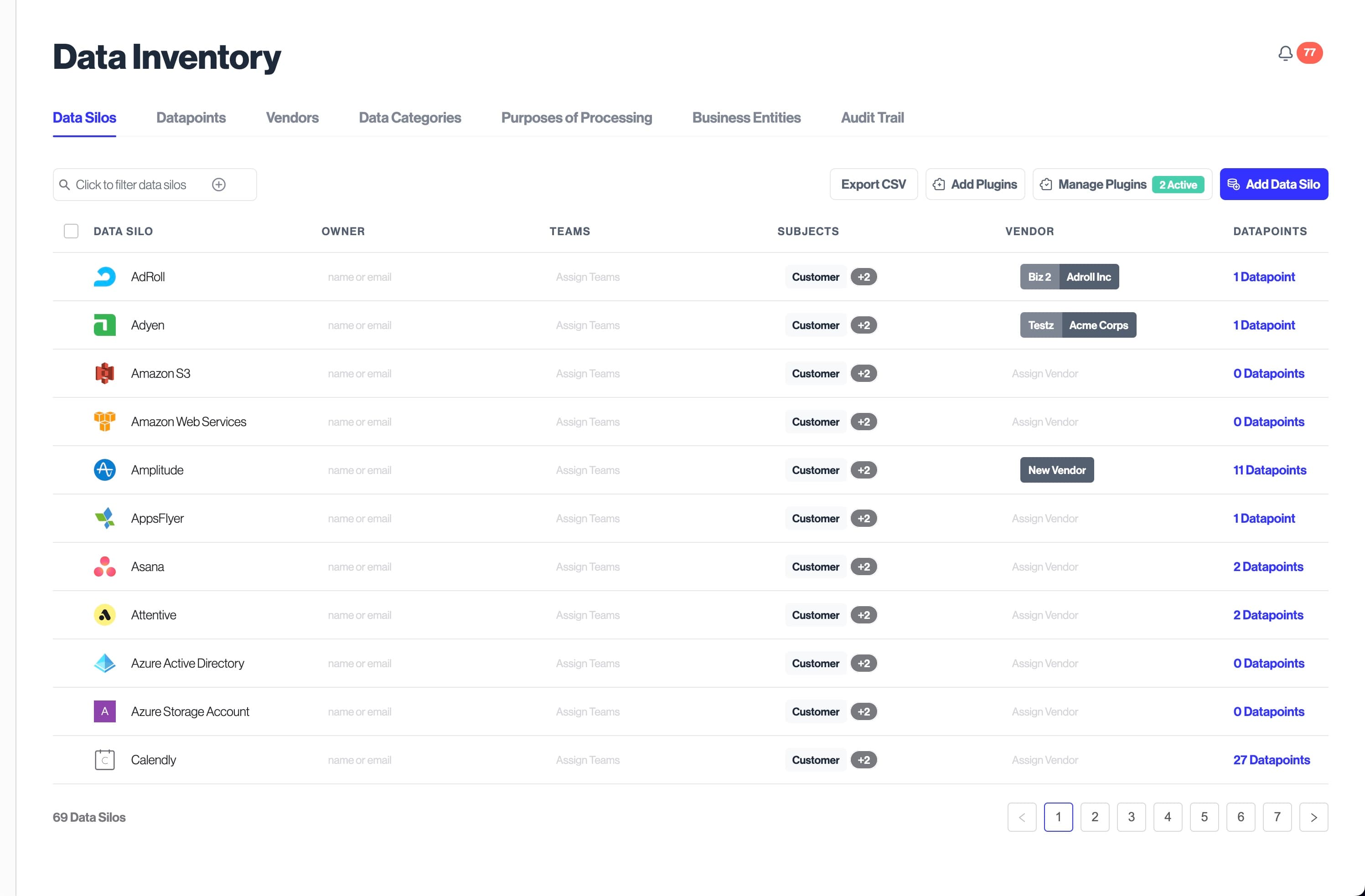Open Assign Vendor dropdown for Azure Active Directory
This screenshot has height=896, width=1365.
point(1044,663)
